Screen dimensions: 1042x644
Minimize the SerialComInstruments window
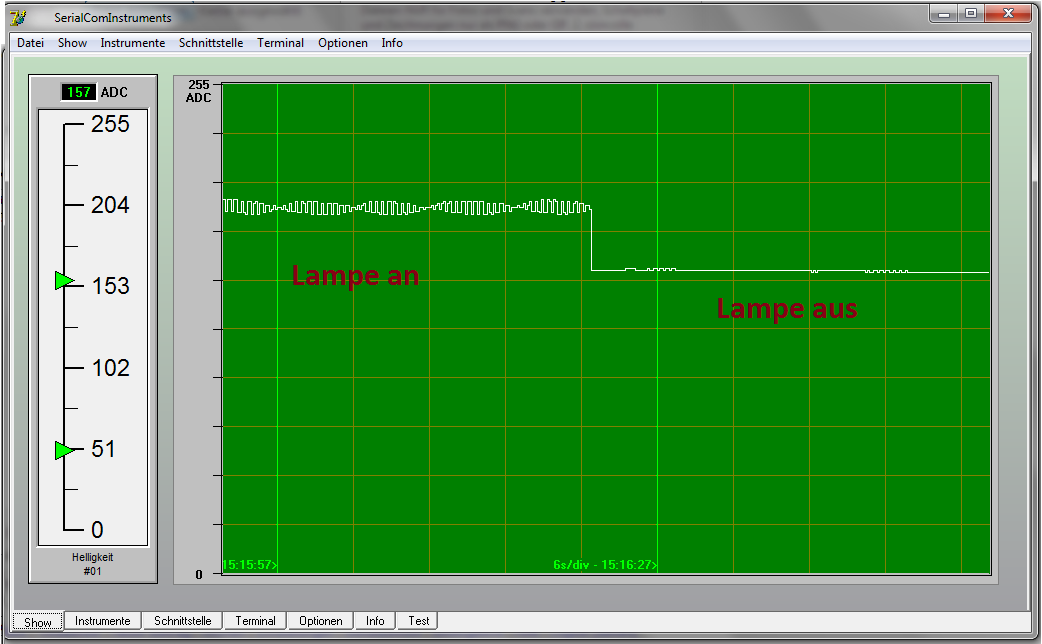(944, 13)
